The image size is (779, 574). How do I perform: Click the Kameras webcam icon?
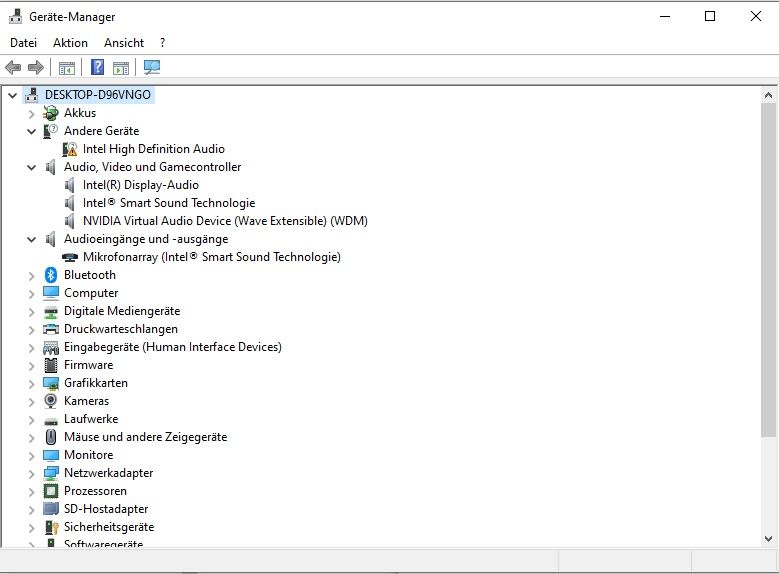[x=51, y=401]
